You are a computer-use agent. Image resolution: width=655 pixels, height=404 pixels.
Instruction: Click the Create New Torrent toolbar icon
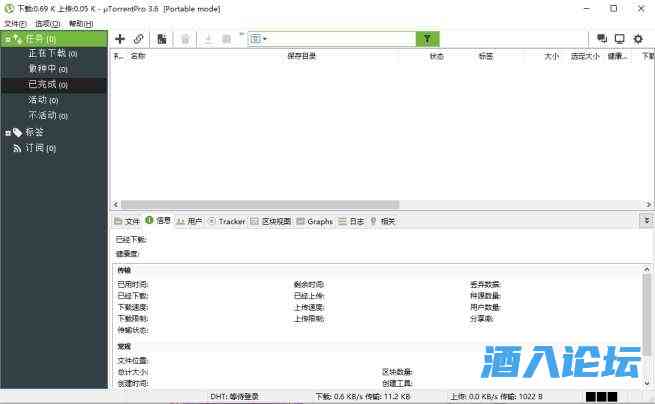(x=162, y=39)
